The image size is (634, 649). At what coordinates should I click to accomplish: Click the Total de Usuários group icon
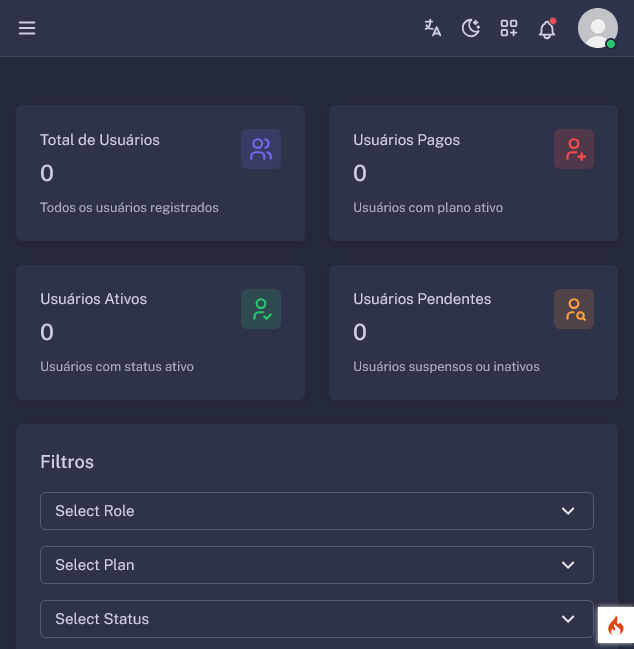261,149
